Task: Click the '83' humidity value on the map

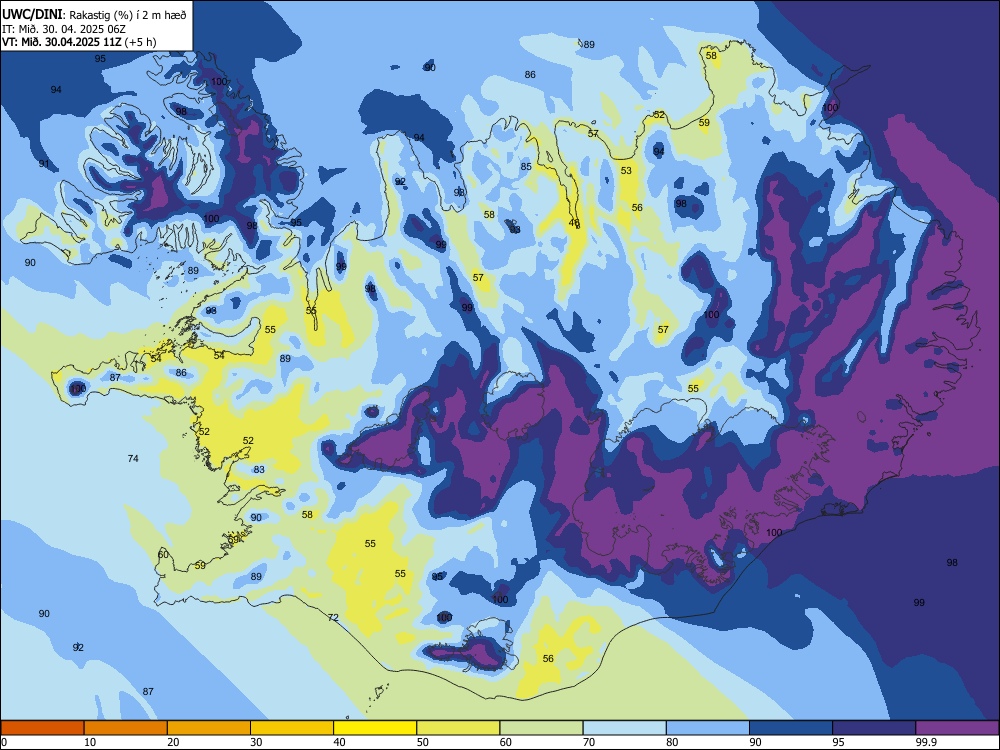Action: click(259, 469)
